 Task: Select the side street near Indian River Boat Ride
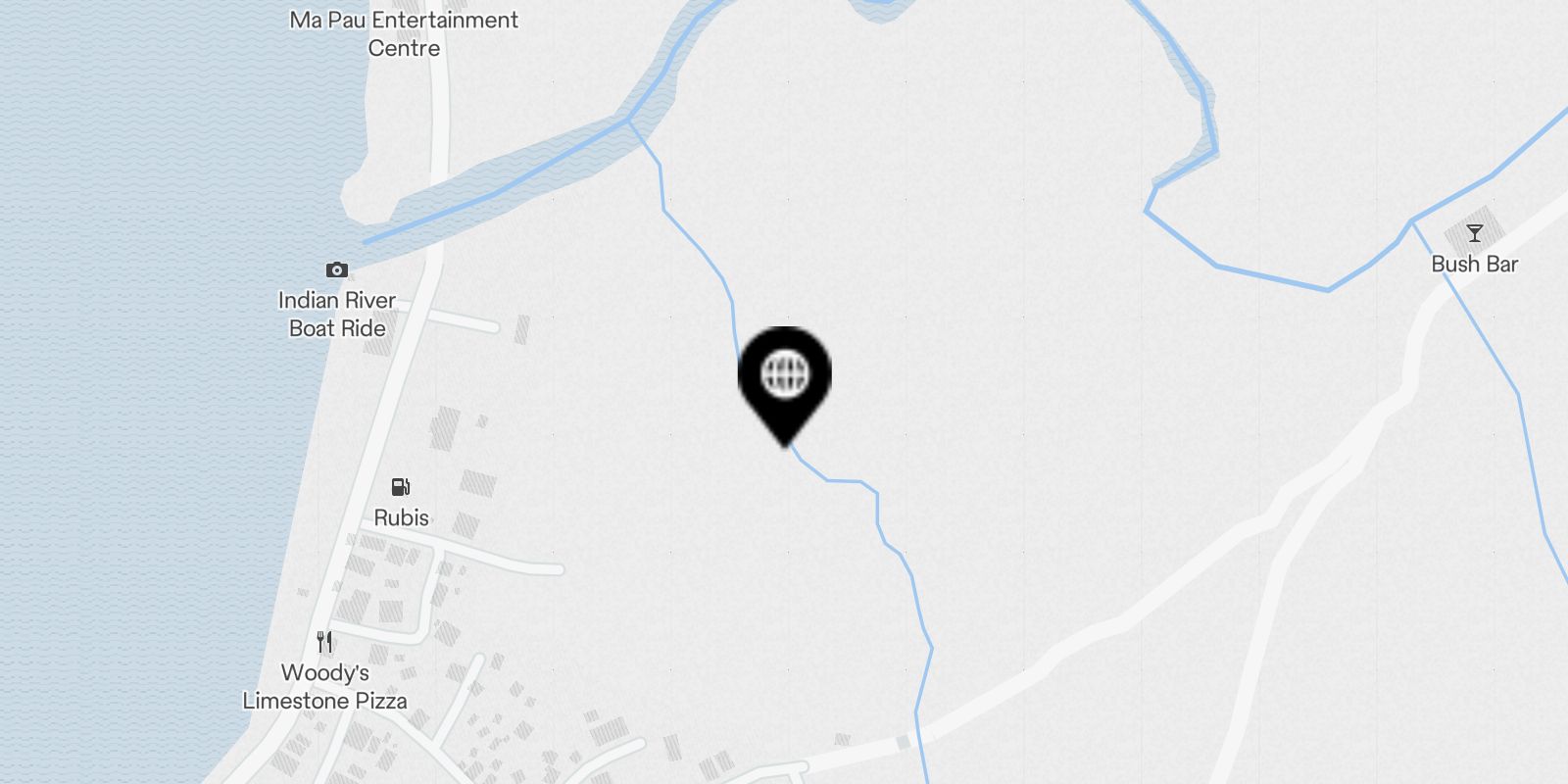[461, 318]
